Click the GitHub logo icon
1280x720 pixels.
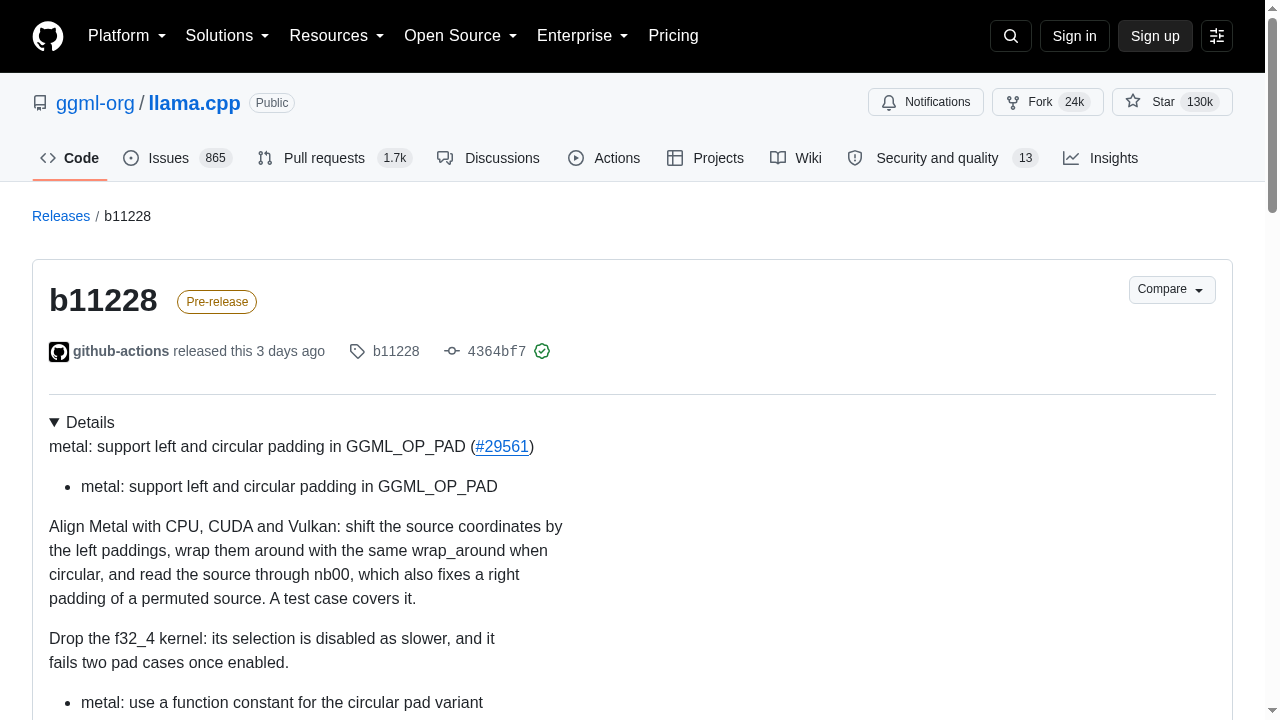[x=48, y=36]
